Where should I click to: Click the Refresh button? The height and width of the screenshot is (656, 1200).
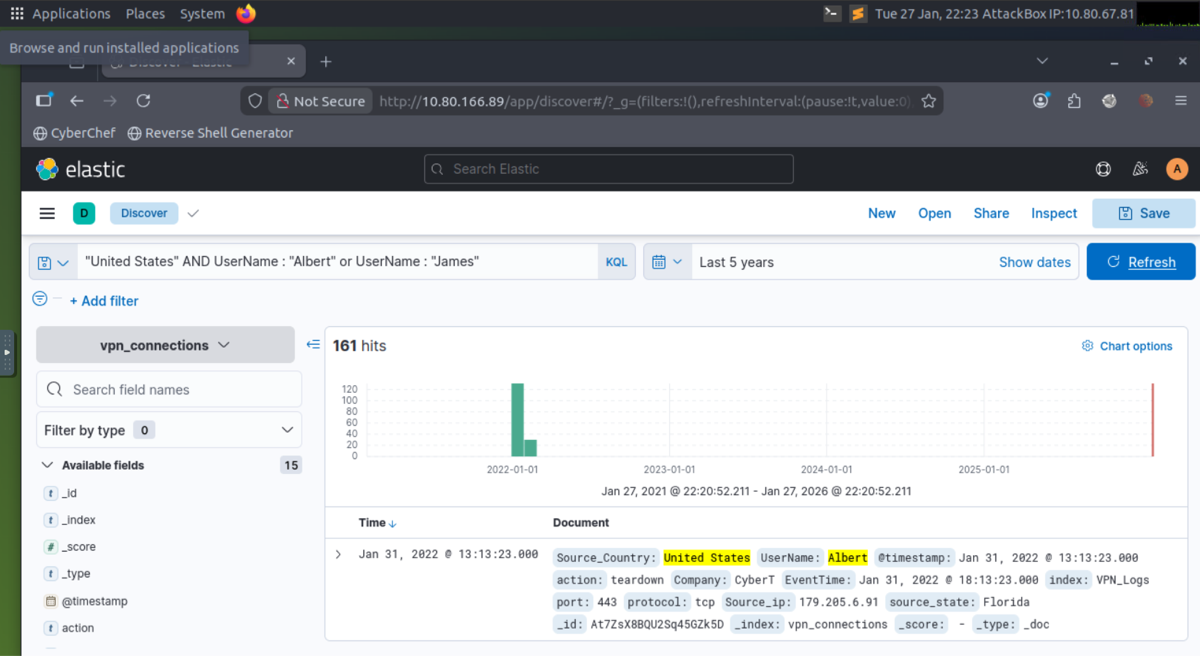pyautogui.click(x=1141, y=261)
